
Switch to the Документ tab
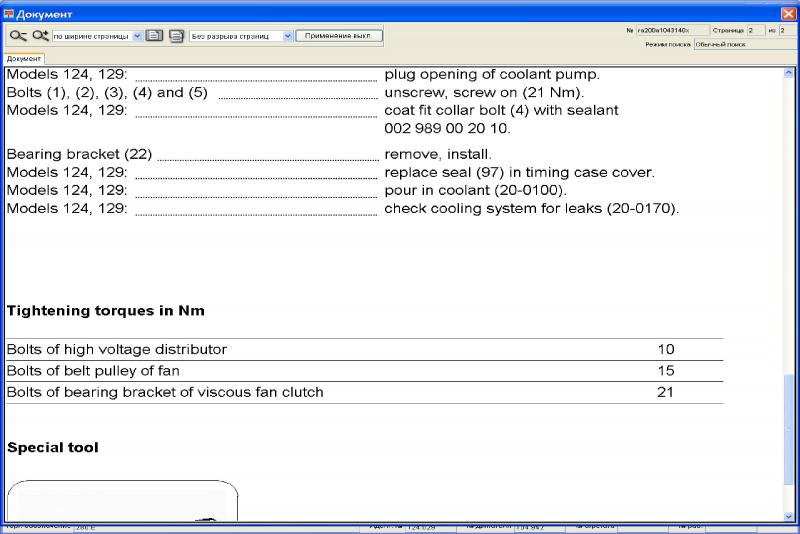[x=22, y=59]
